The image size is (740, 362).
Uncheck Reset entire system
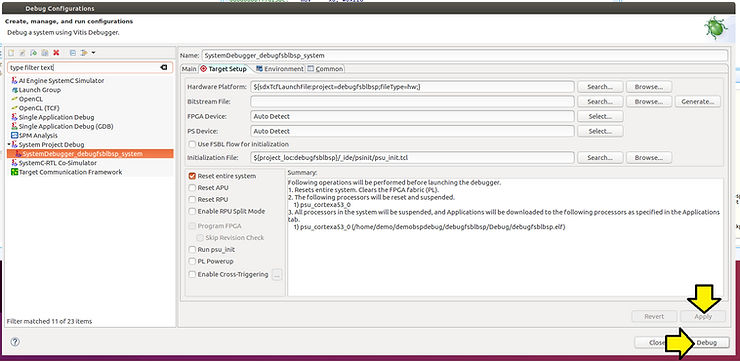[x=192, y=176]
